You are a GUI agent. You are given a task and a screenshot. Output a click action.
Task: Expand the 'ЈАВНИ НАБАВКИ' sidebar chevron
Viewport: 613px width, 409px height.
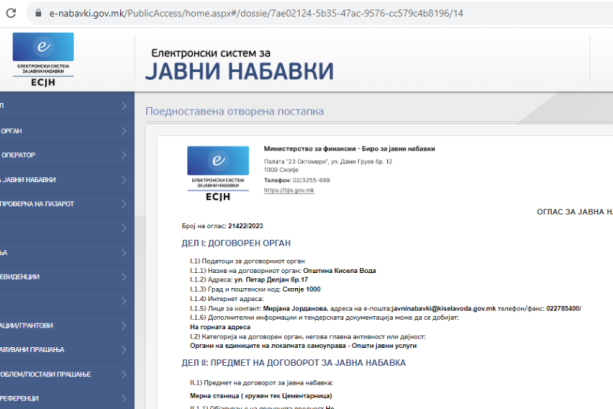click(123, 179)
